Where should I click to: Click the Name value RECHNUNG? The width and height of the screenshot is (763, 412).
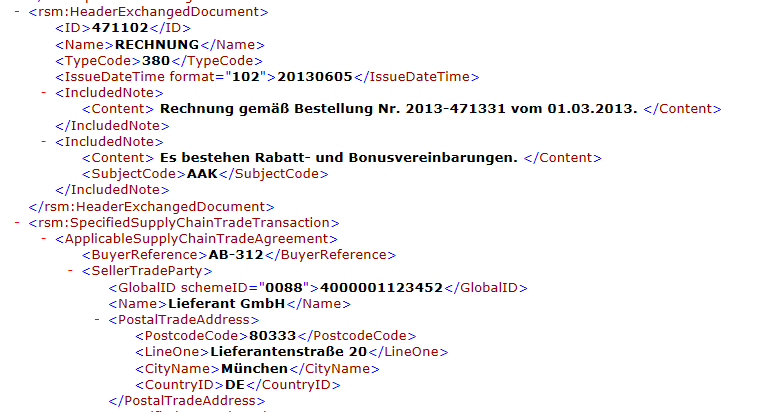tap(157, 45)
